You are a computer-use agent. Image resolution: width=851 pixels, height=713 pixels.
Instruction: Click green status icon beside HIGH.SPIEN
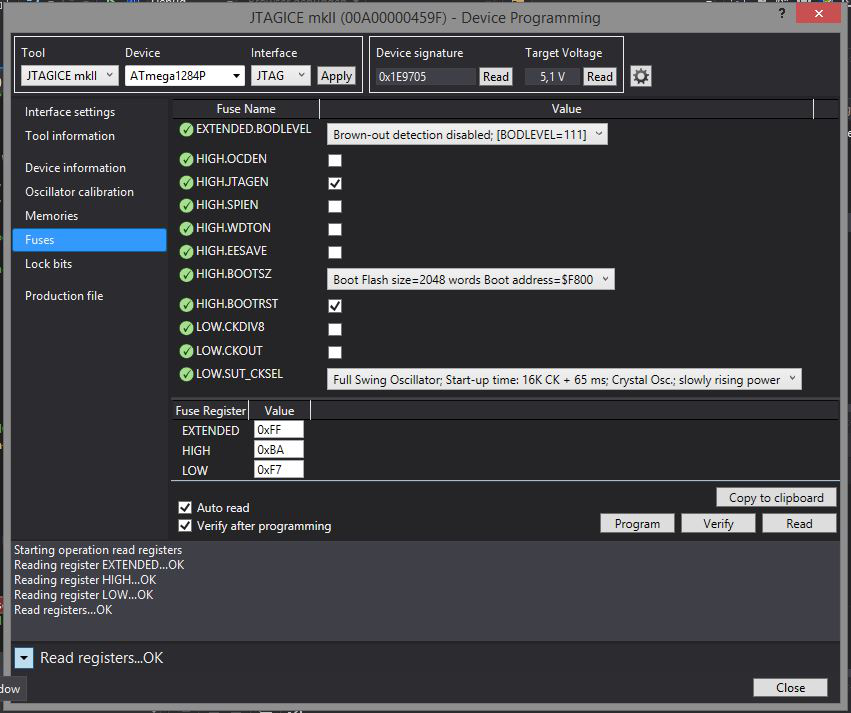tap(186, 205)
